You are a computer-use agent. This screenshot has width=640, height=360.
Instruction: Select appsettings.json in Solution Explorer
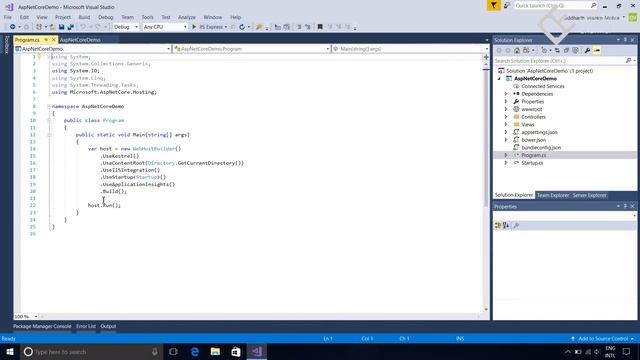click(x=539, y=132)
